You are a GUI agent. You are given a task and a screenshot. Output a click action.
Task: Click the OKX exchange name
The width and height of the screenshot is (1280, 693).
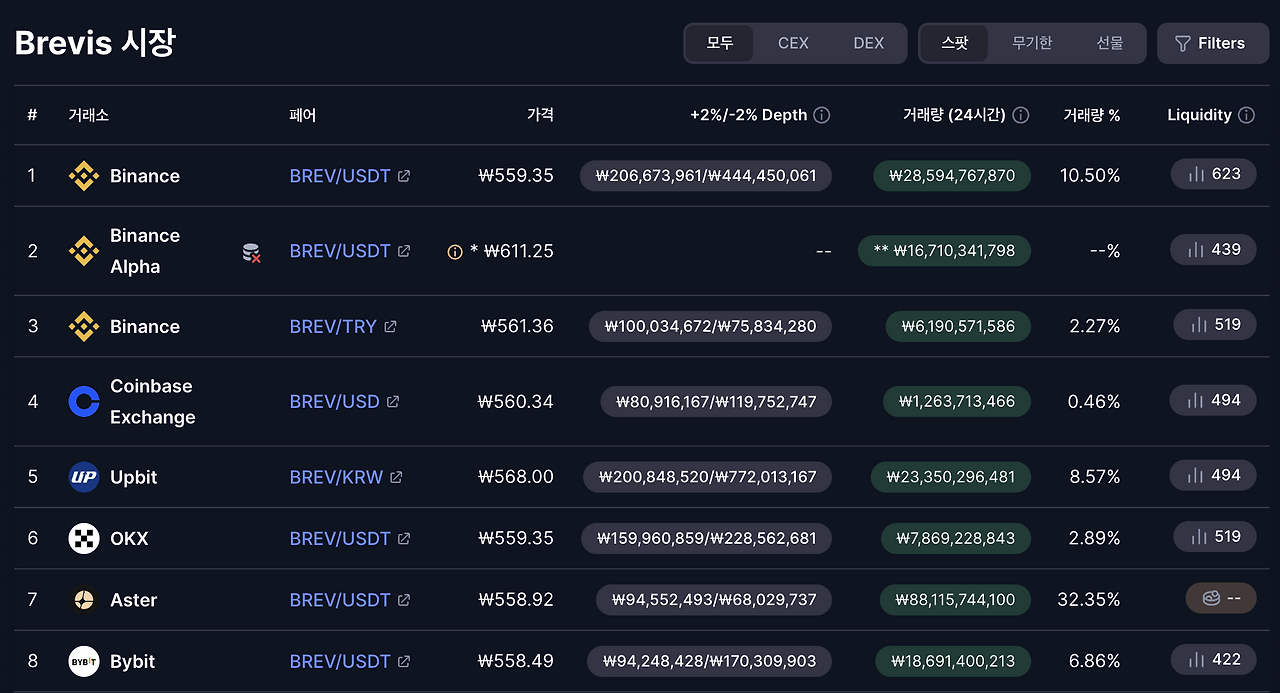(129, 538)
